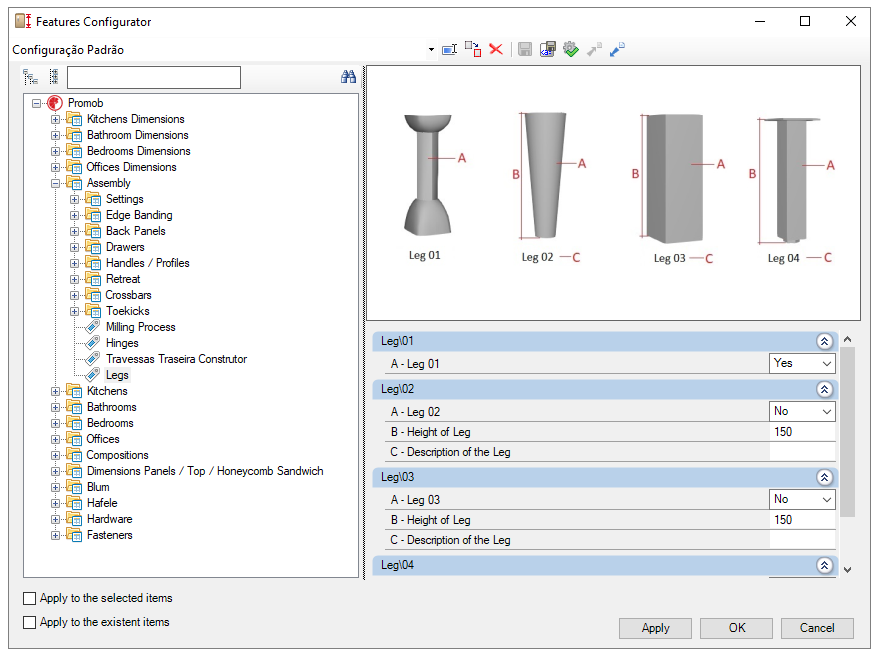Click the Features Configurator title icon
The width and height of the screenshot is (878, 658).
pyautogui.click(x=23, y=21)
